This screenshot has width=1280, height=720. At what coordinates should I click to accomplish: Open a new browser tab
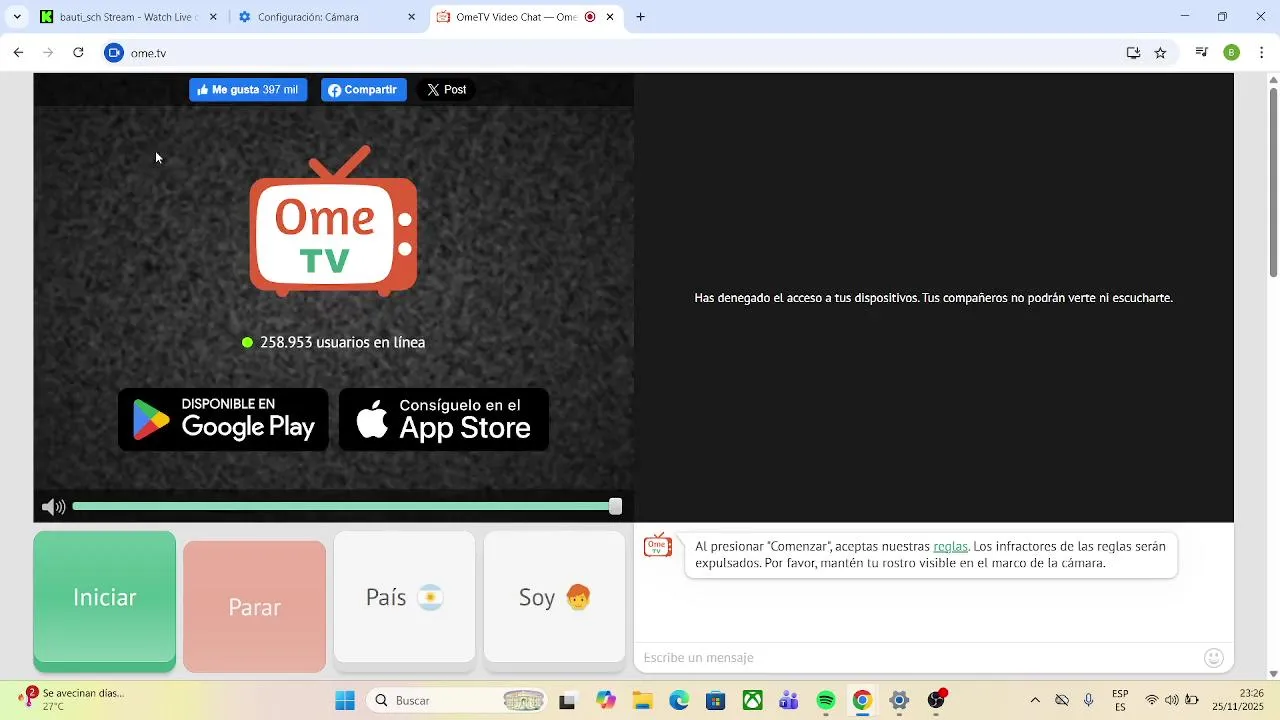[x=641, y=17]
